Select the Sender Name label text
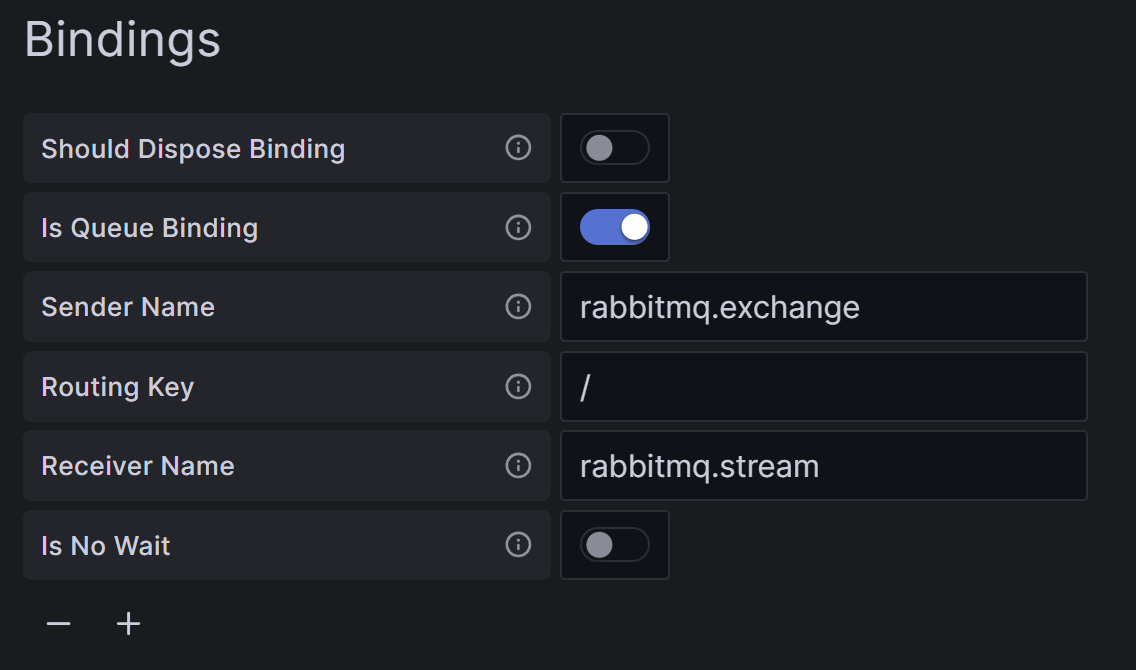1136x670 pixels. pyautogui.click(x=128, y=307)
